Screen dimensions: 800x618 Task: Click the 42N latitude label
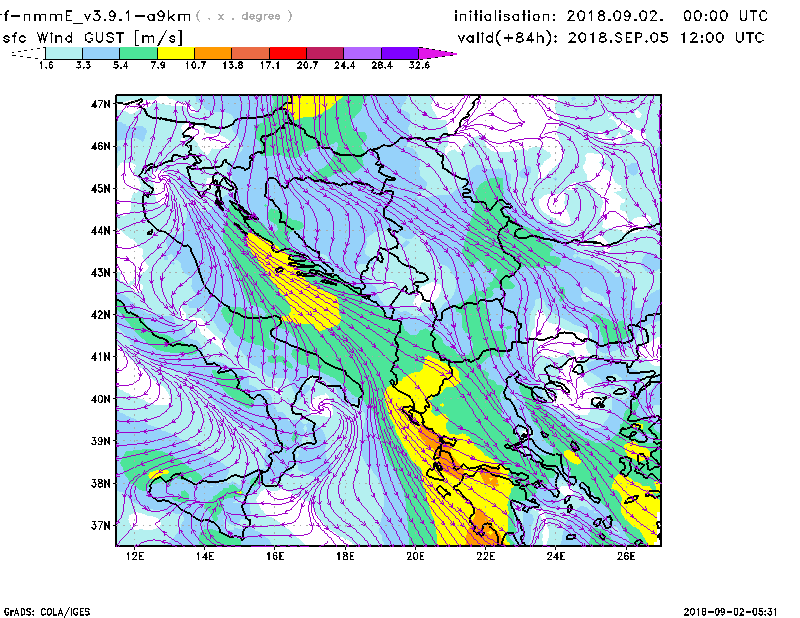(101, 315)
